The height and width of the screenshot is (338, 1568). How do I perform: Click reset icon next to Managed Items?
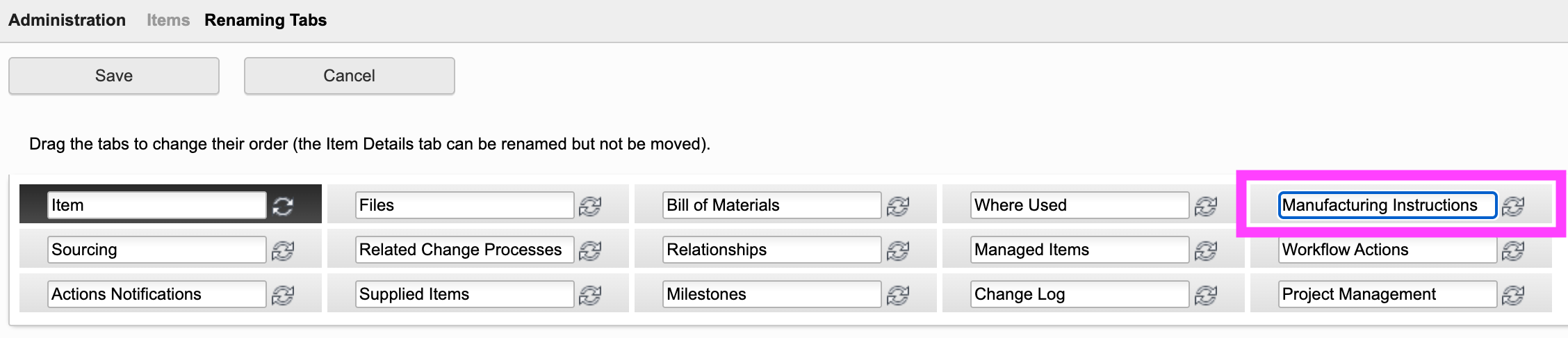point(1206,250)
